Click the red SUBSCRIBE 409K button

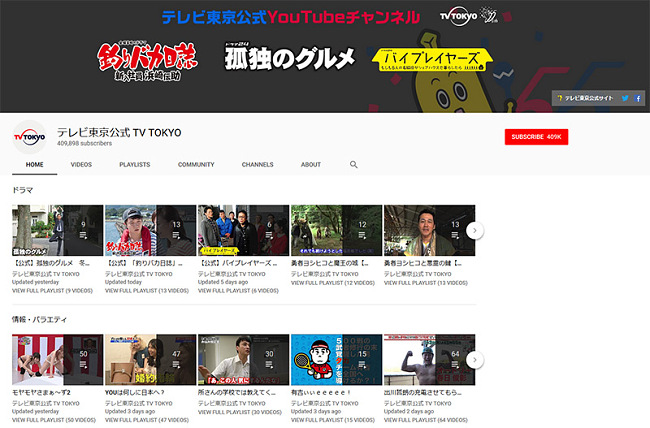[536, 137]
